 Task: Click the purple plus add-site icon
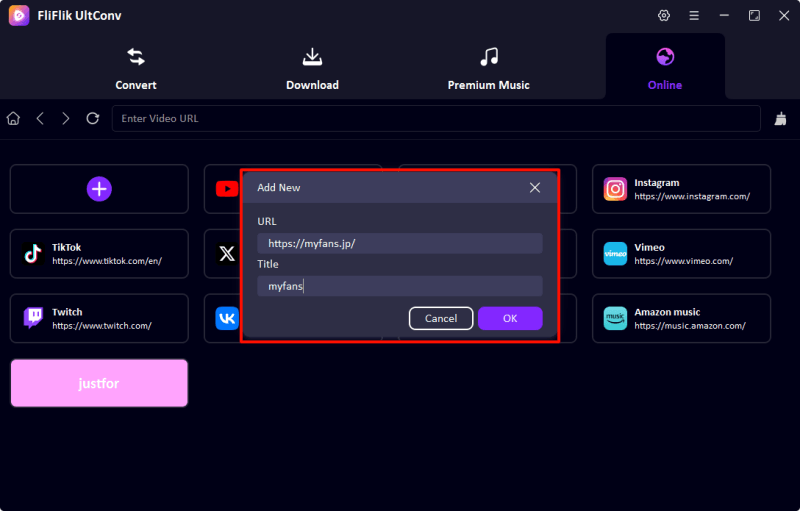[98, 189]
